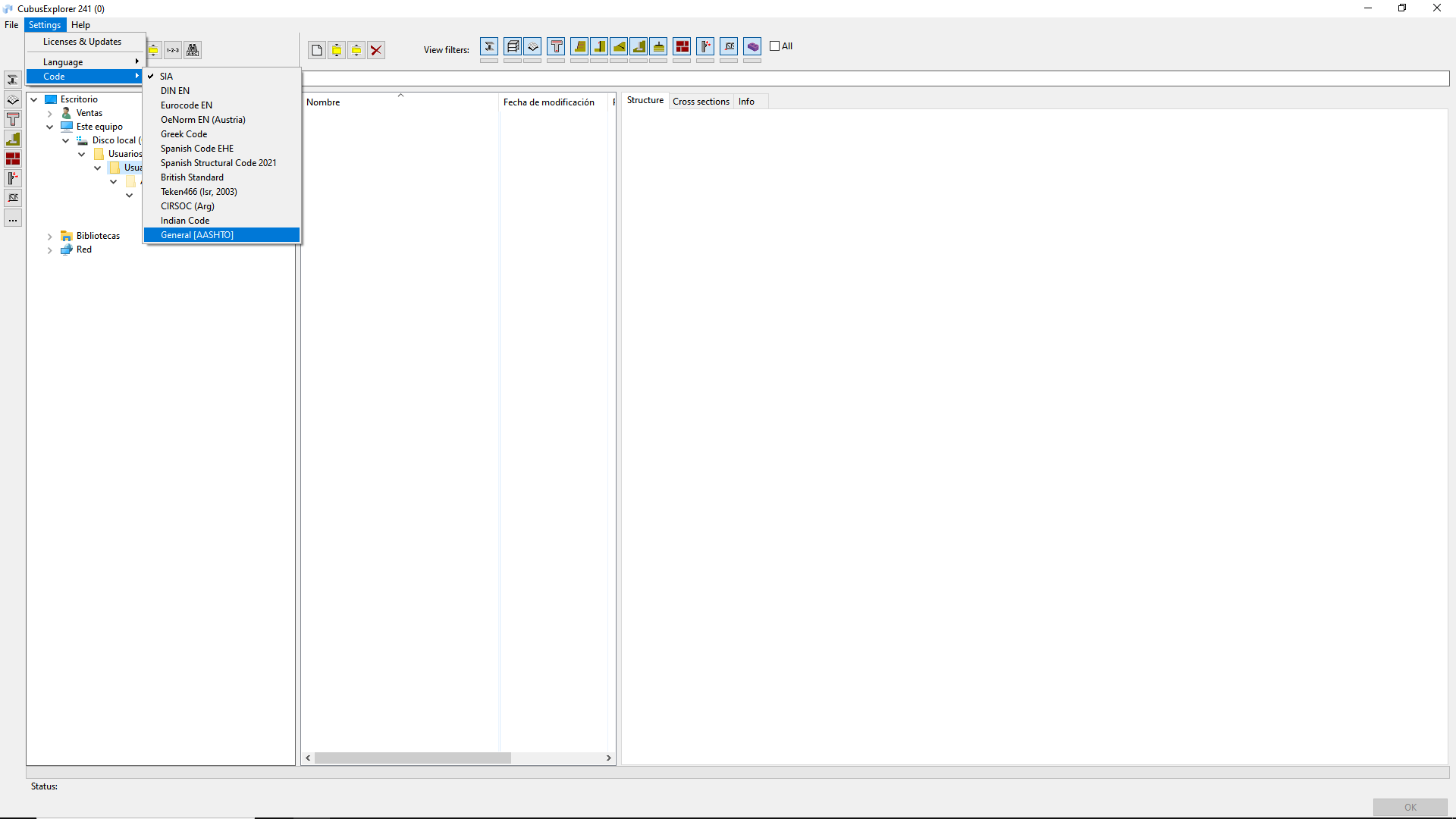Open Licenses & Updates
Screen dimensions: 1456x819
pyautogui.click(x=82, y=42)
